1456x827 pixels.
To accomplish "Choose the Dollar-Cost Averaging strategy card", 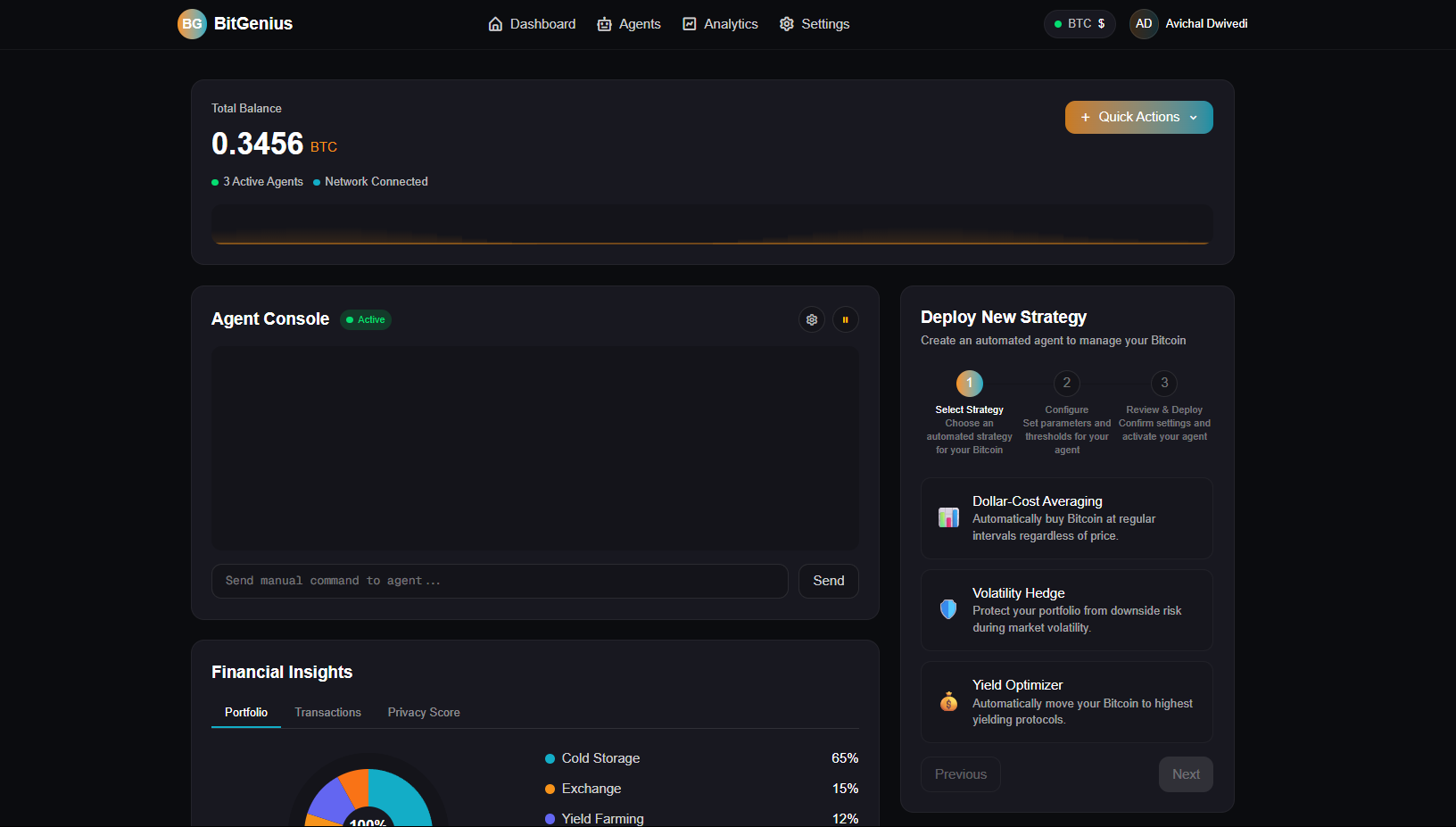I will click(1067, 518).
